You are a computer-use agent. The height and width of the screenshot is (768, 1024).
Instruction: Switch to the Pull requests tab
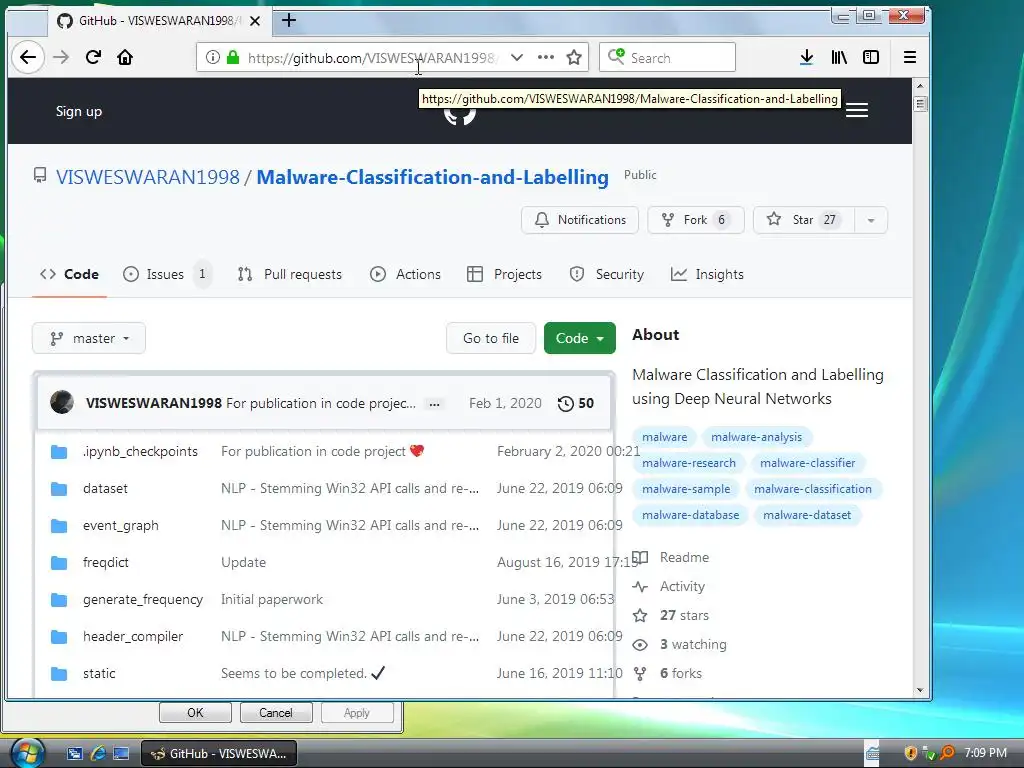[290, 274]
